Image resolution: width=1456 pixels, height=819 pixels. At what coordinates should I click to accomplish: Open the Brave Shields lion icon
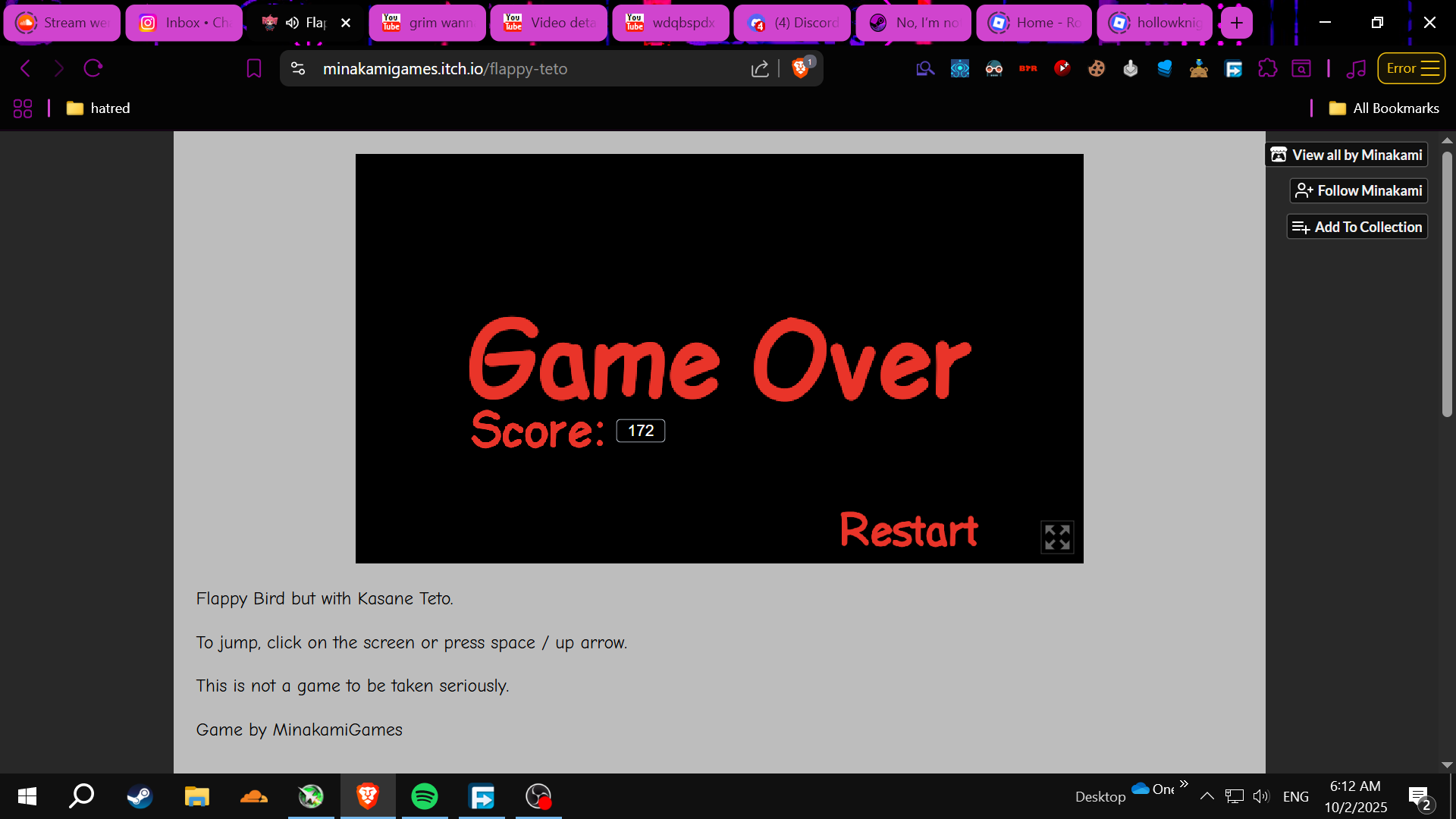coord(800,69)
